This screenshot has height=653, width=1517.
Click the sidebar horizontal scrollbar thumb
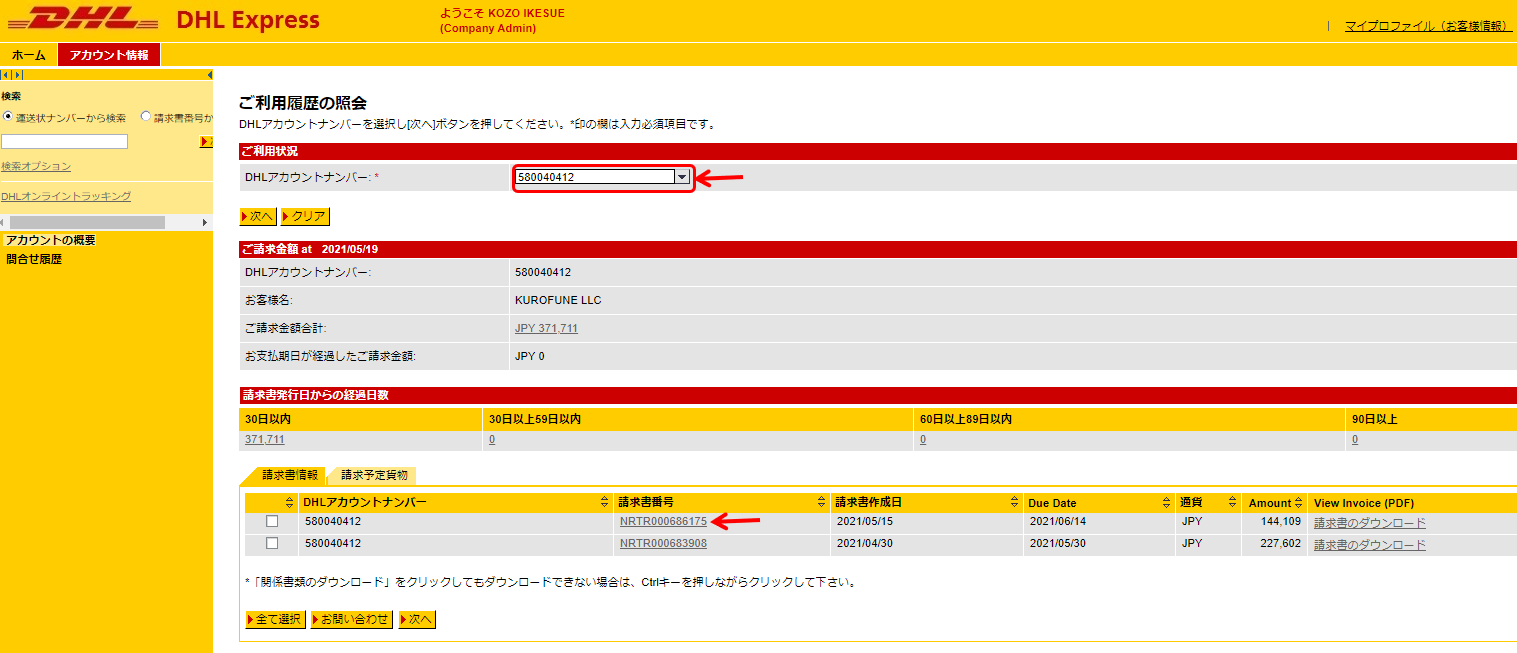coord(87,222)
